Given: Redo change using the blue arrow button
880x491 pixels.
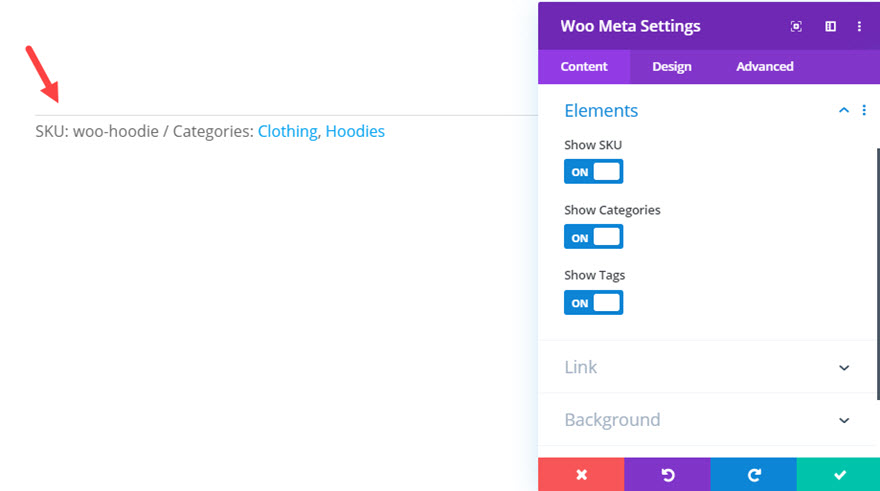Looking at the screenshot, I should click(754, 475).
